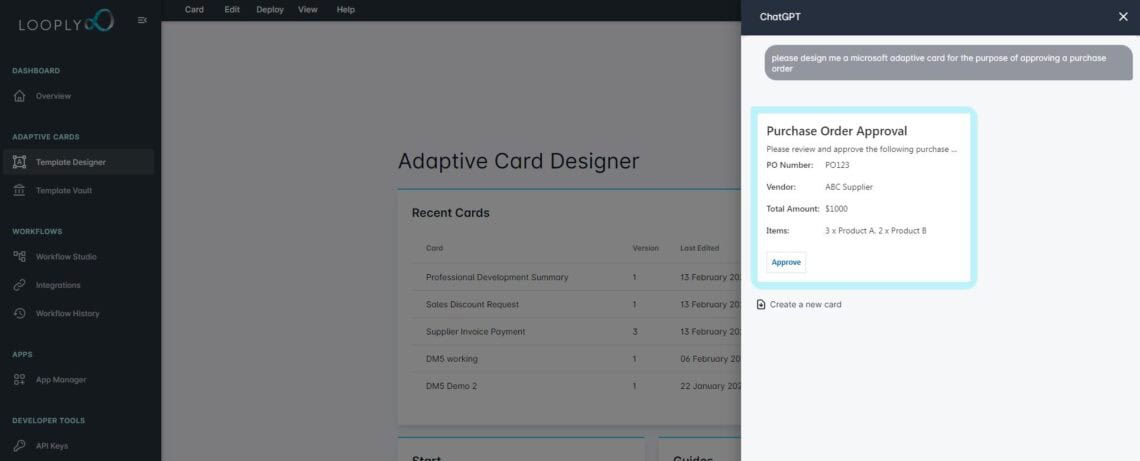
Task: Open the Deploy menu
Action: tap(270, 9)
